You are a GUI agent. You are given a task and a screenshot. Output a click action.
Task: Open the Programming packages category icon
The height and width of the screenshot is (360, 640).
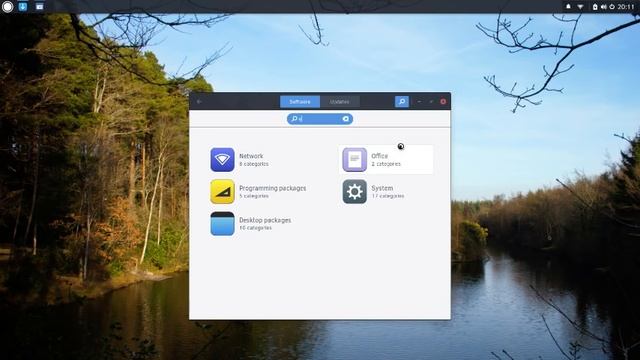[222, 191]
